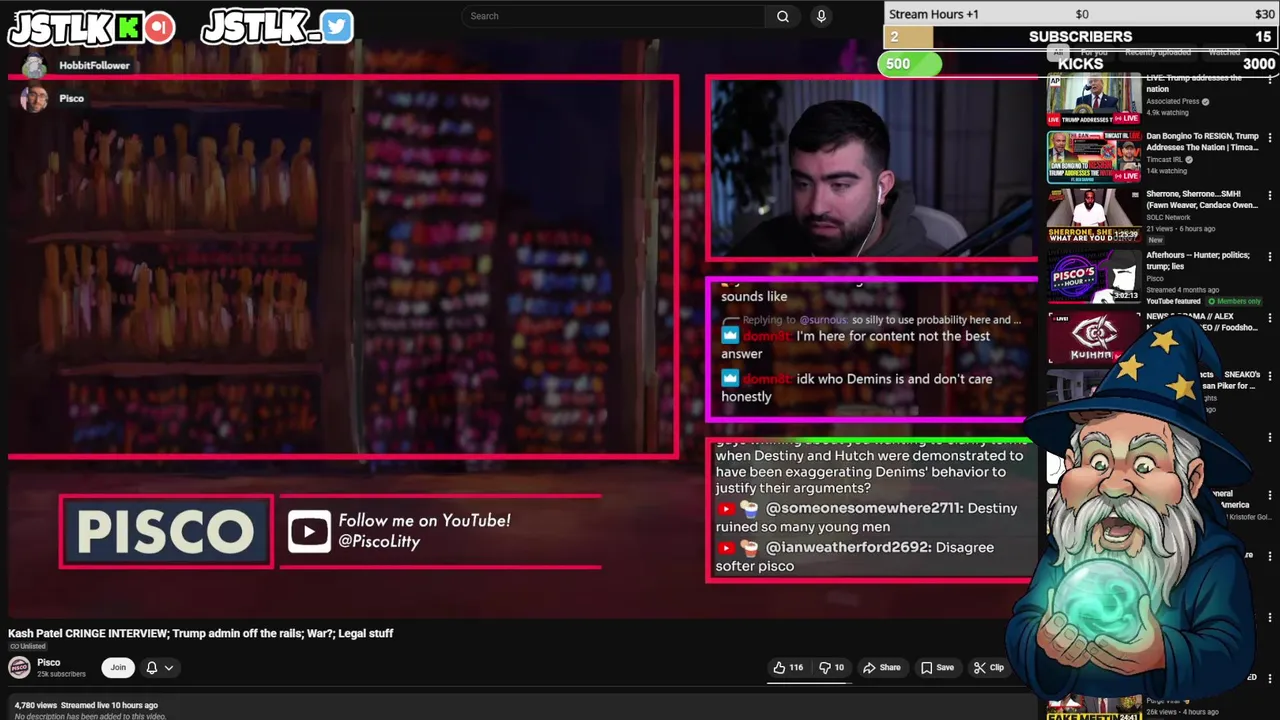Select the 'Watched' filter chip
Image resolution: width=1280 pixels, height=720 pixels.
(x=1224, y=52)
